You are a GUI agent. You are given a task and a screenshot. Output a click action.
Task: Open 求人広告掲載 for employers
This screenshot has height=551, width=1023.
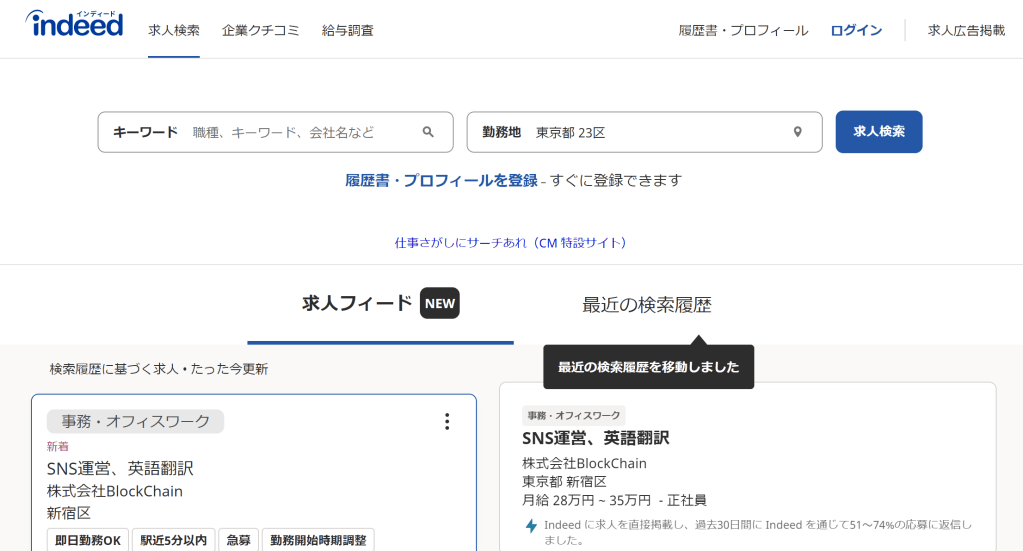tap(966, 30)
